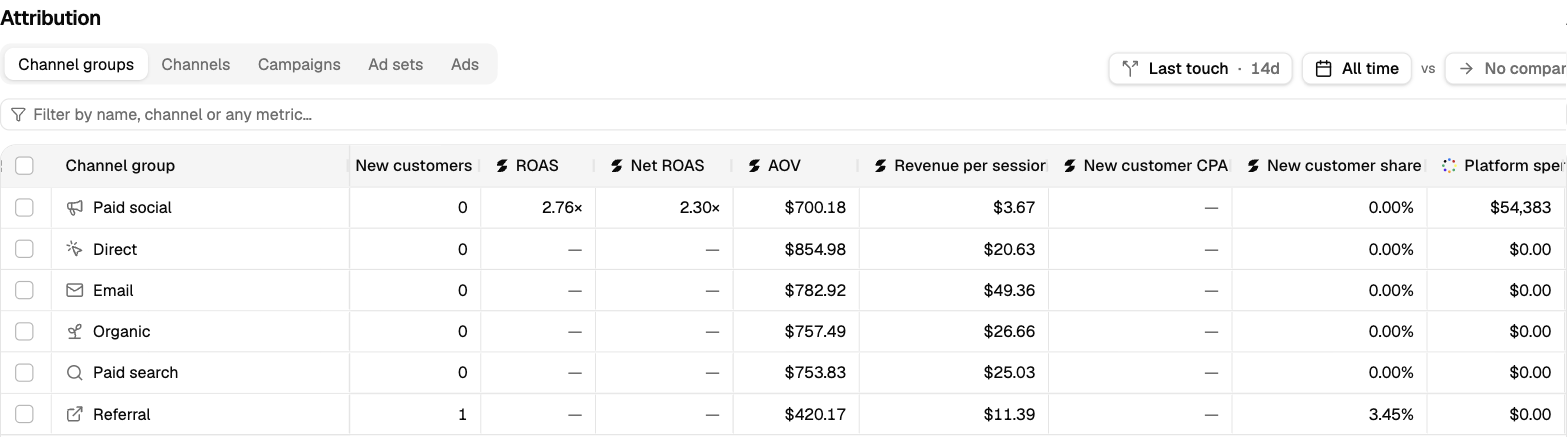This screenshot has width=1567, height=437.
Task: Click the lightning icon beside ROAS header
Action: tap(502, 166)
